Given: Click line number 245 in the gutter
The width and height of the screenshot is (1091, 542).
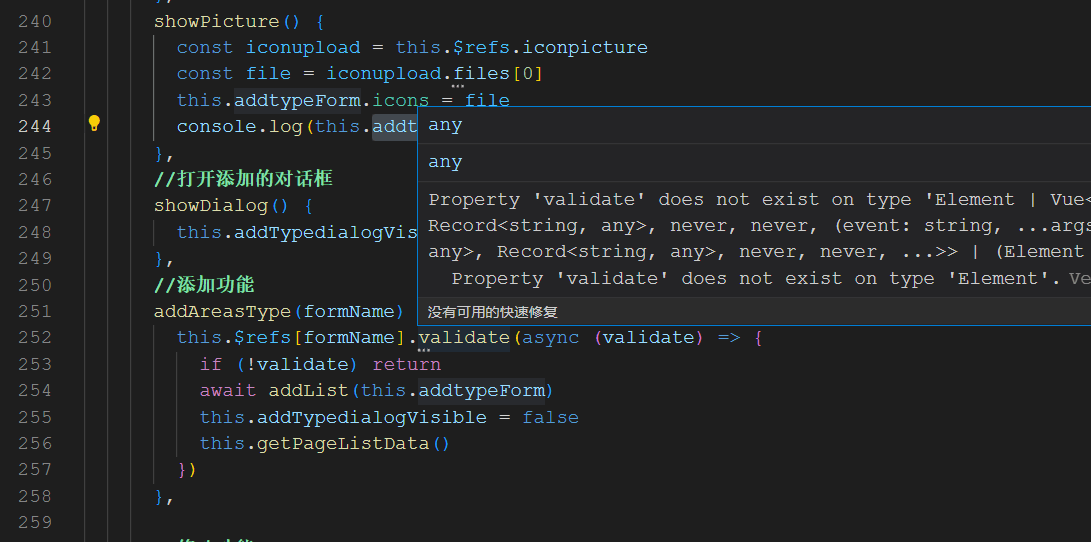Looking at the screenshot, I should 35,153.
